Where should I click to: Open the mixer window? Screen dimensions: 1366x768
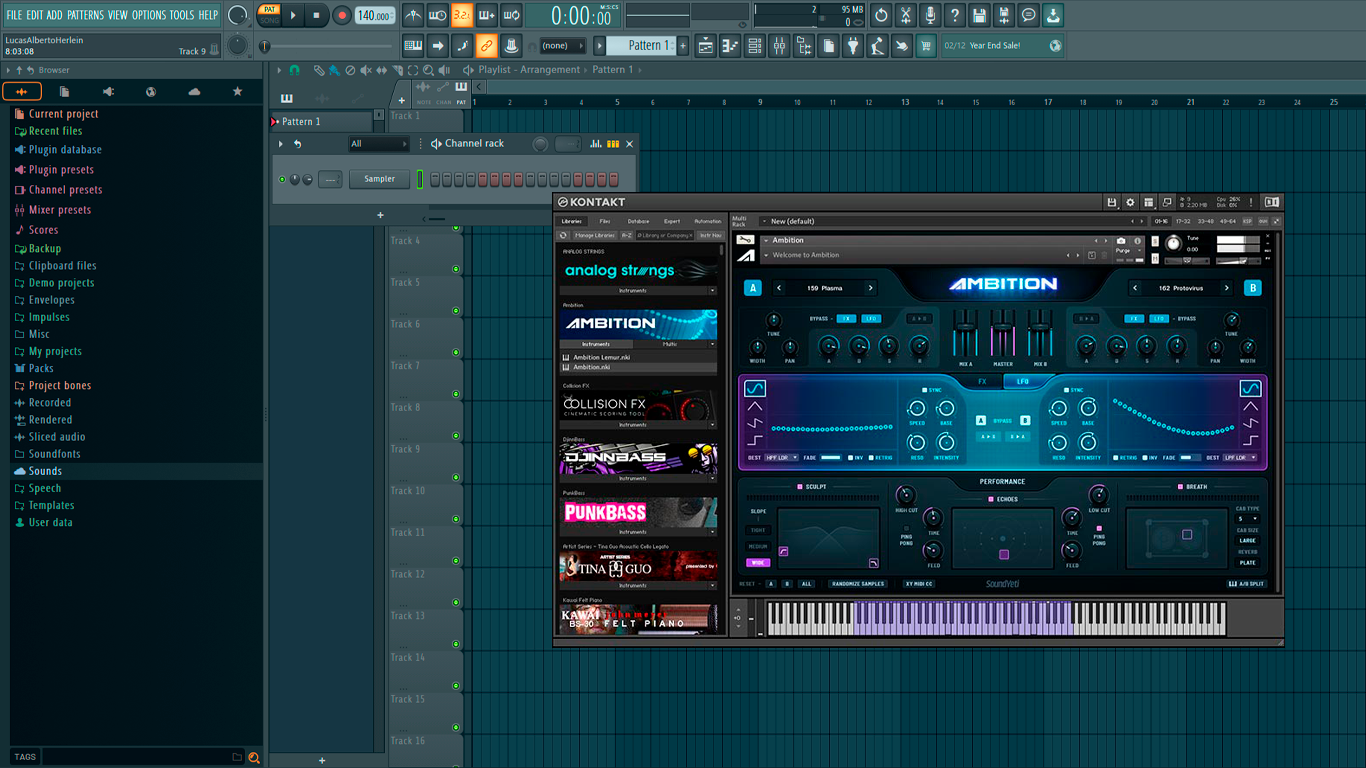[779, 46]
